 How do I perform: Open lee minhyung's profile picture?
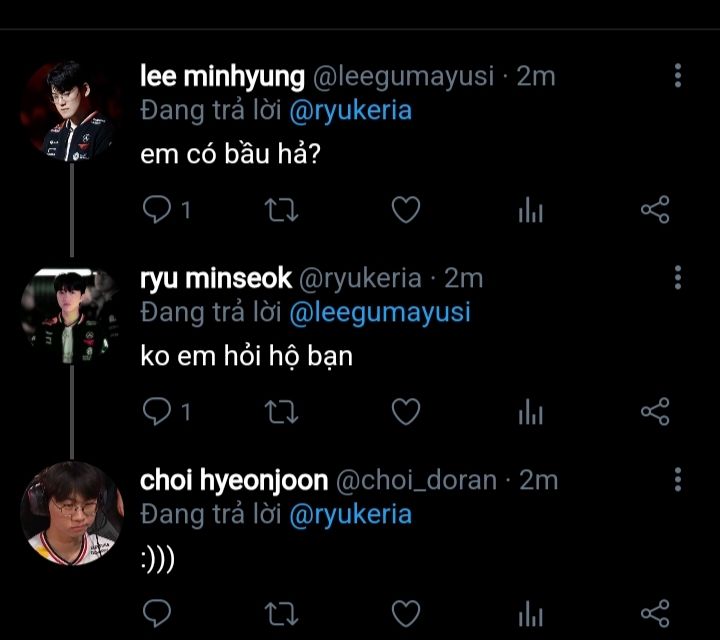[x=72, y=109]
